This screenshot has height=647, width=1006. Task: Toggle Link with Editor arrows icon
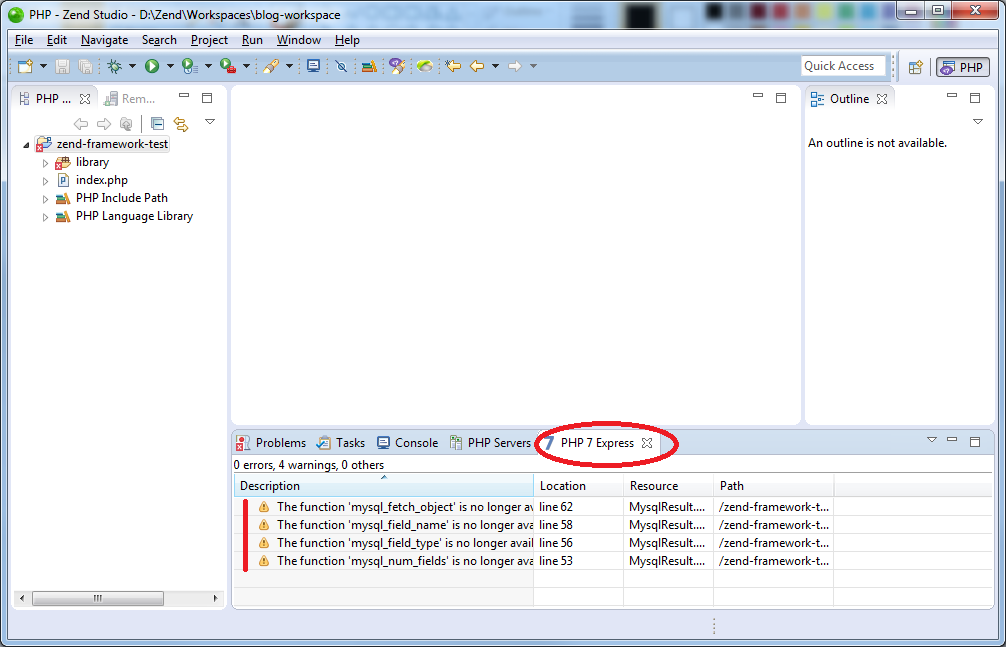pyautogui.click(x=181, y=123)
